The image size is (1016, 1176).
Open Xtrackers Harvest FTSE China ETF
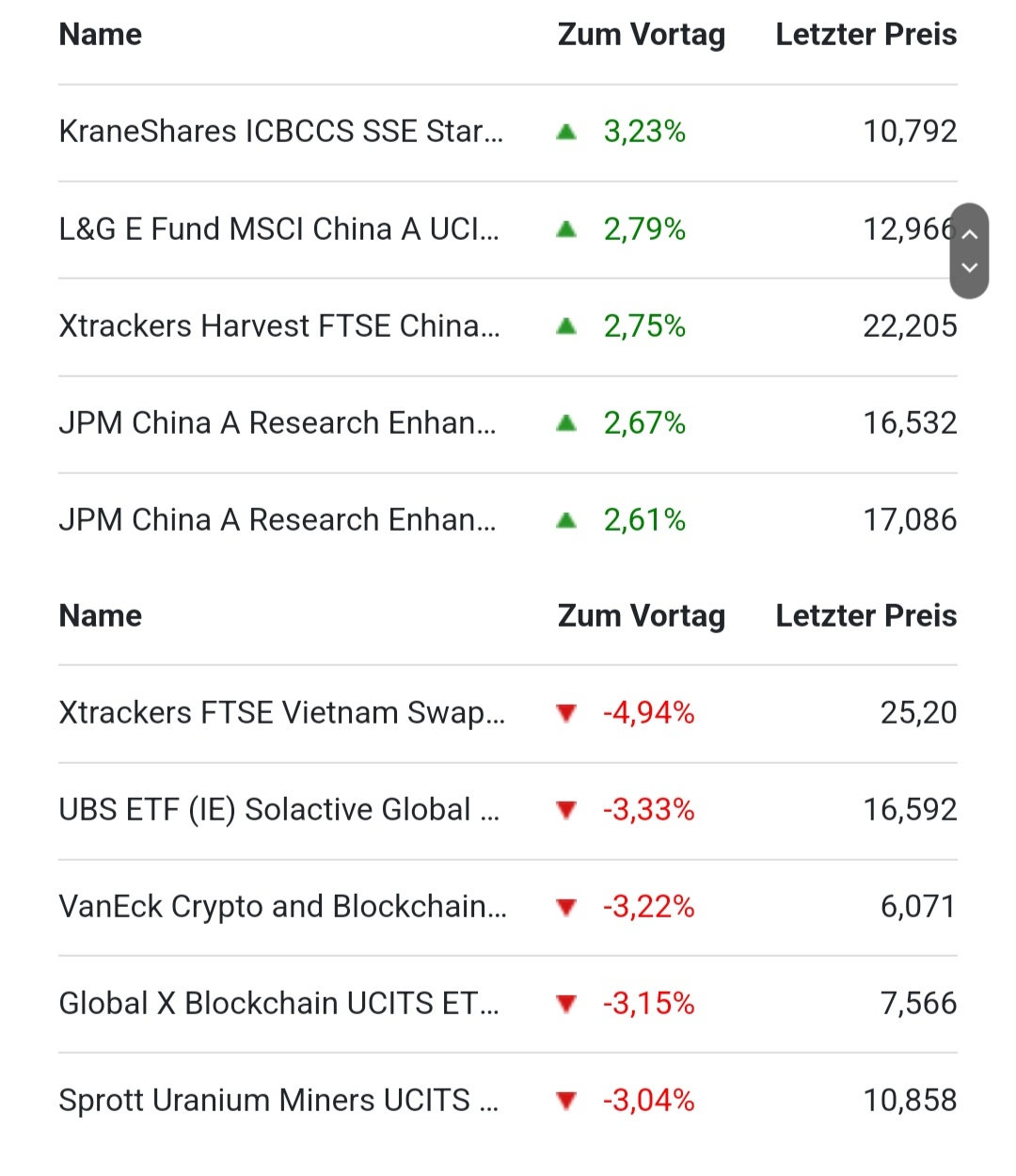click(x=278, y=326)
